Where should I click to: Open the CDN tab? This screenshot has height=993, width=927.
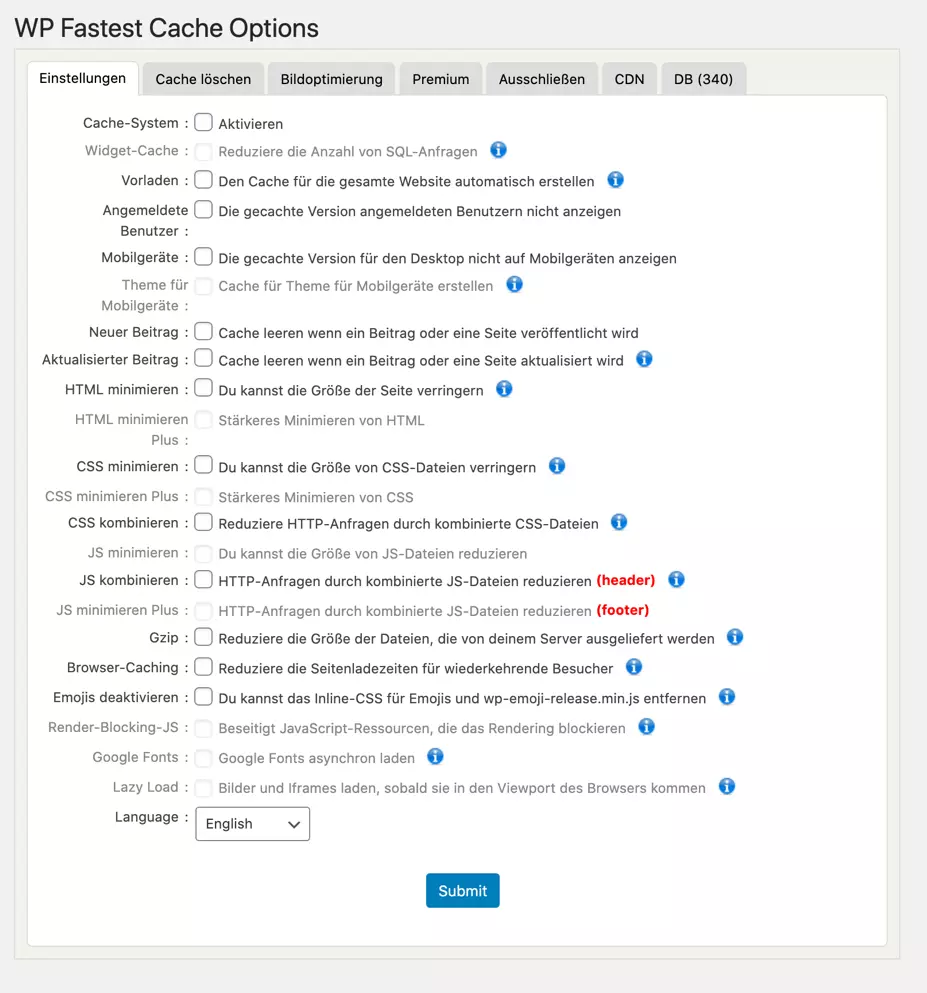pyautogui.click(x=629, y=79)
